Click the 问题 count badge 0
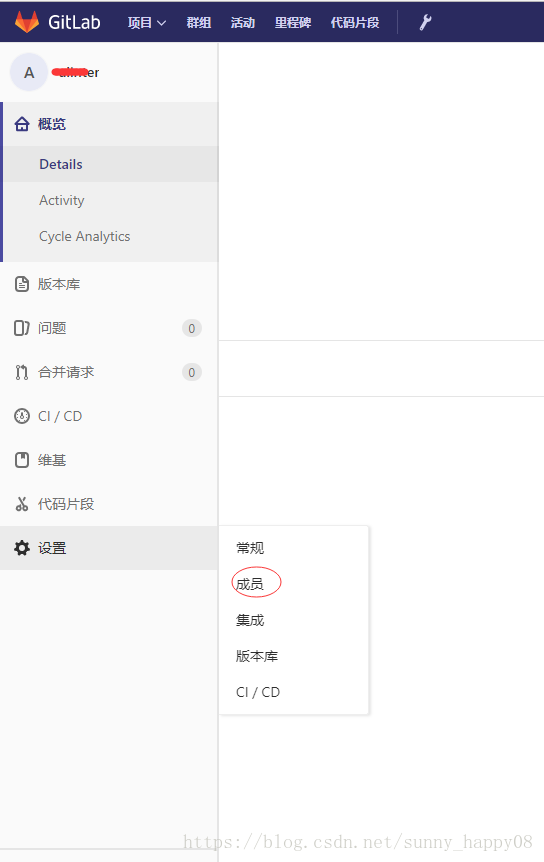The image size is (544, 862). (x=192, y=328)
